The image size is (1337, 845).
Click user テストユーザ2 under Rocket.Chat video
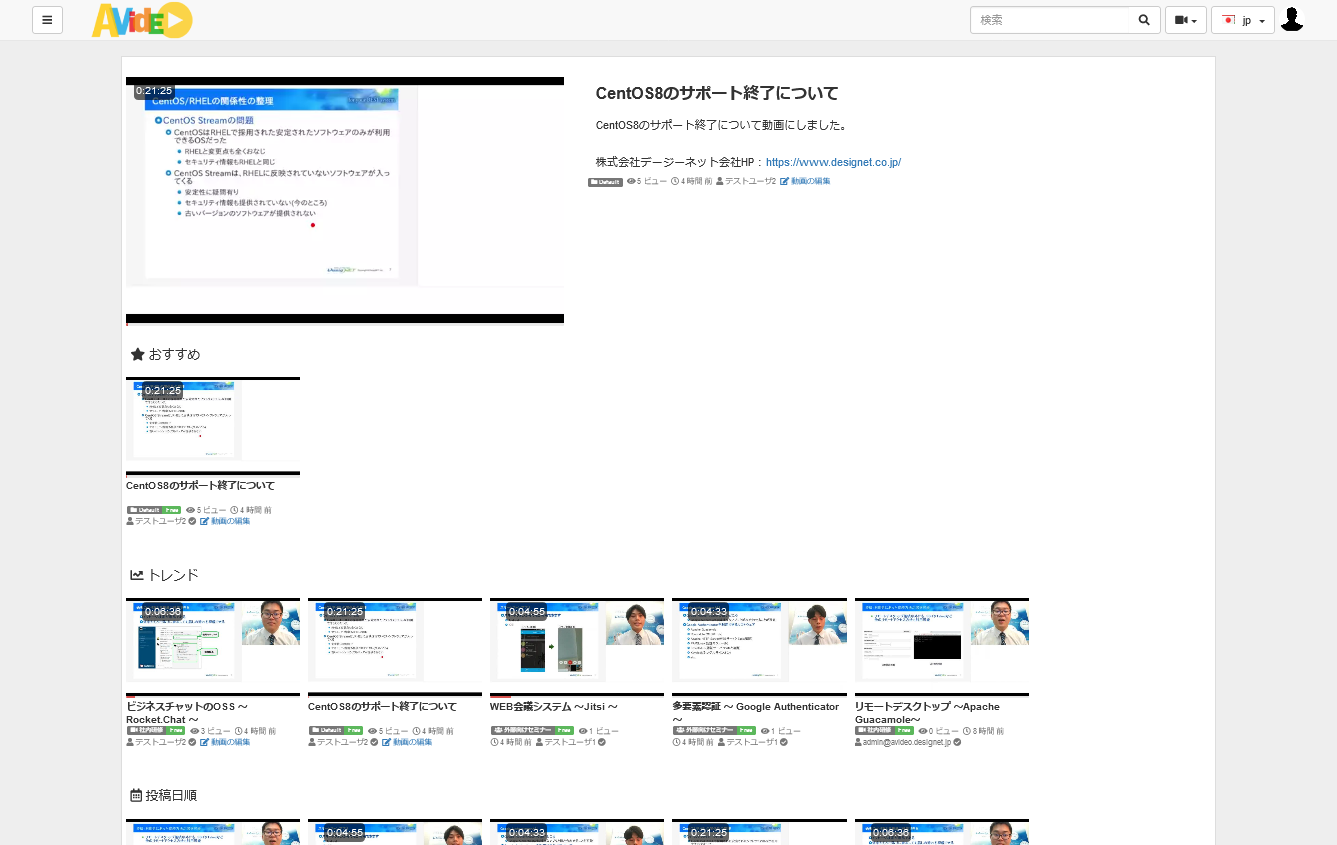[160, 742]
